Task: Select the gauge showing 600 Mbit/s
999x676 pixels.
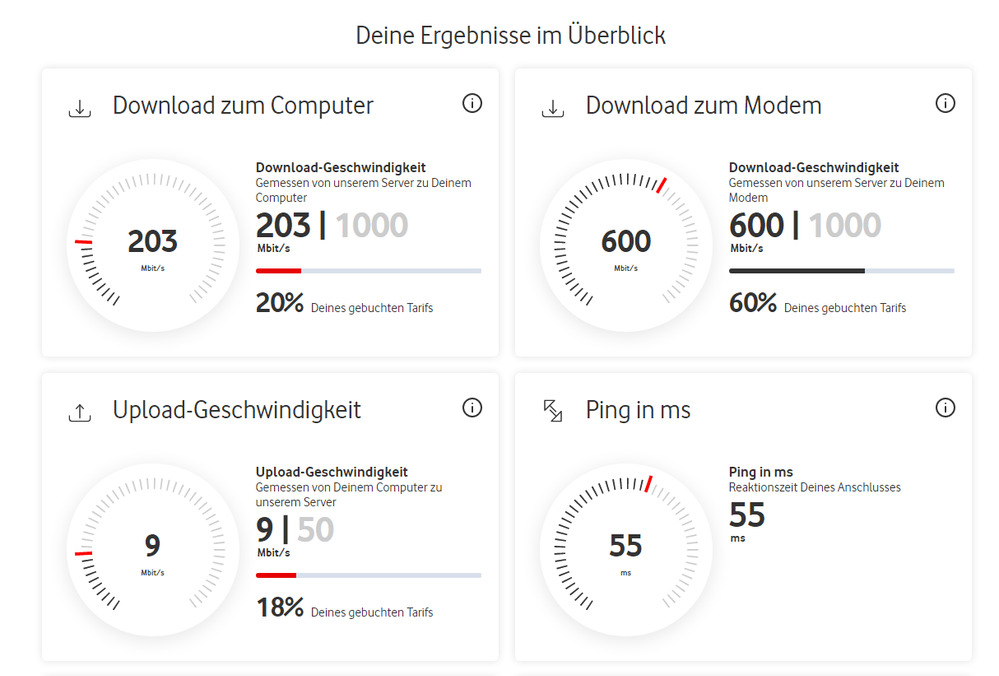Action: tap(626, 243)
